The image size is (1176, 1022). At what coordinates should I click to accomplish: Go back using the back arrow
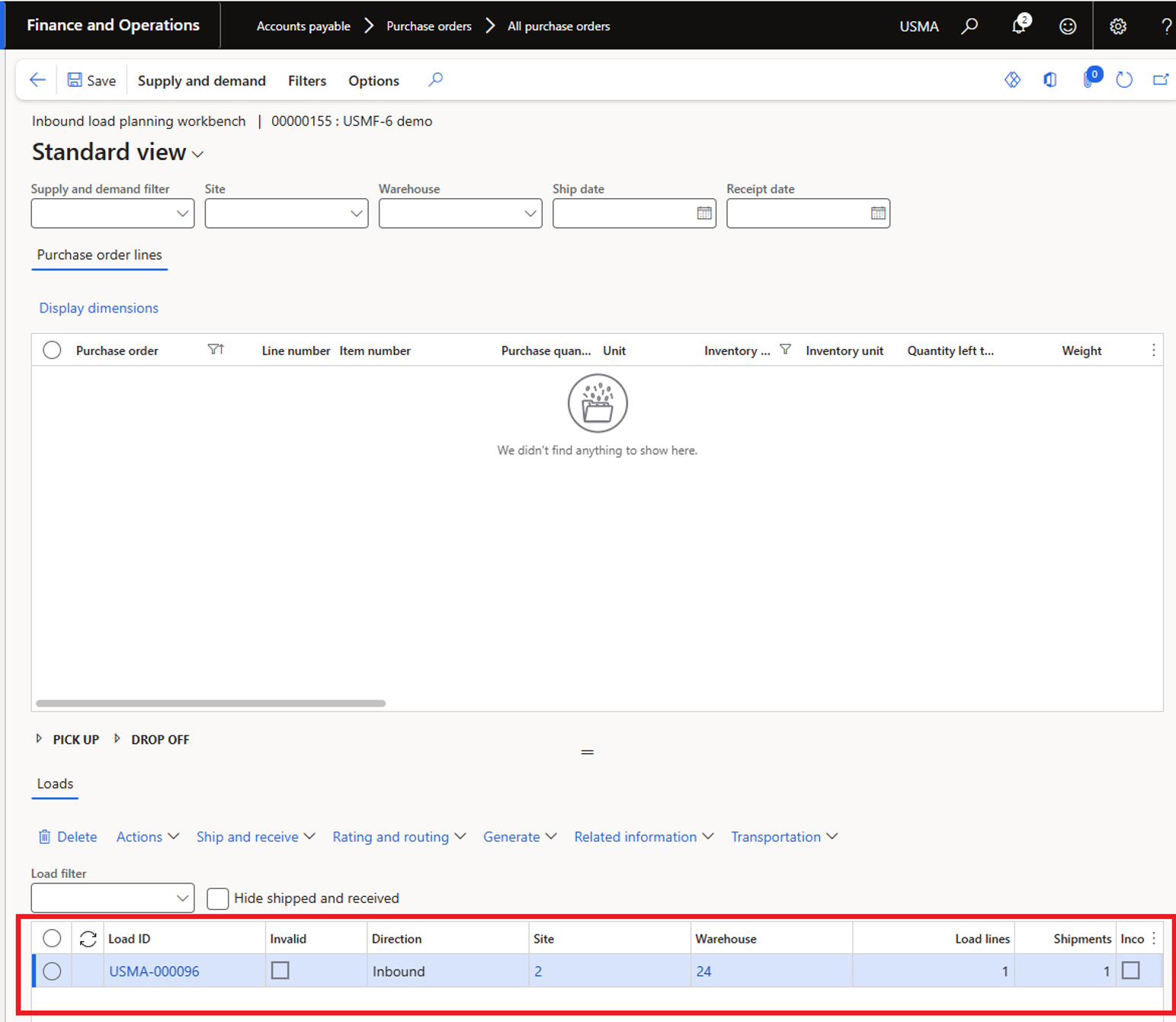pyautogui.click(x=37, y=80)
